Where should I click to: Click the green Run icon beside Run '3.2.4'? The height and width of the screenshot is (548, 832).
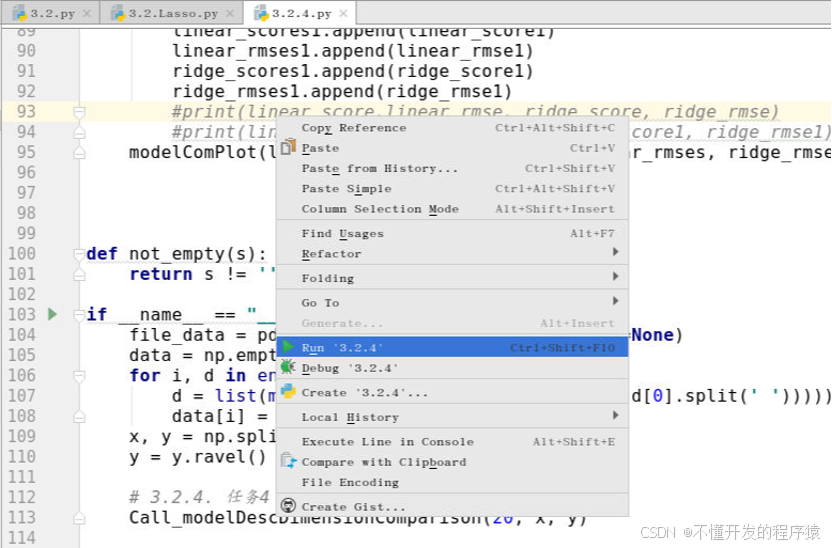click(x=288, y=347)
